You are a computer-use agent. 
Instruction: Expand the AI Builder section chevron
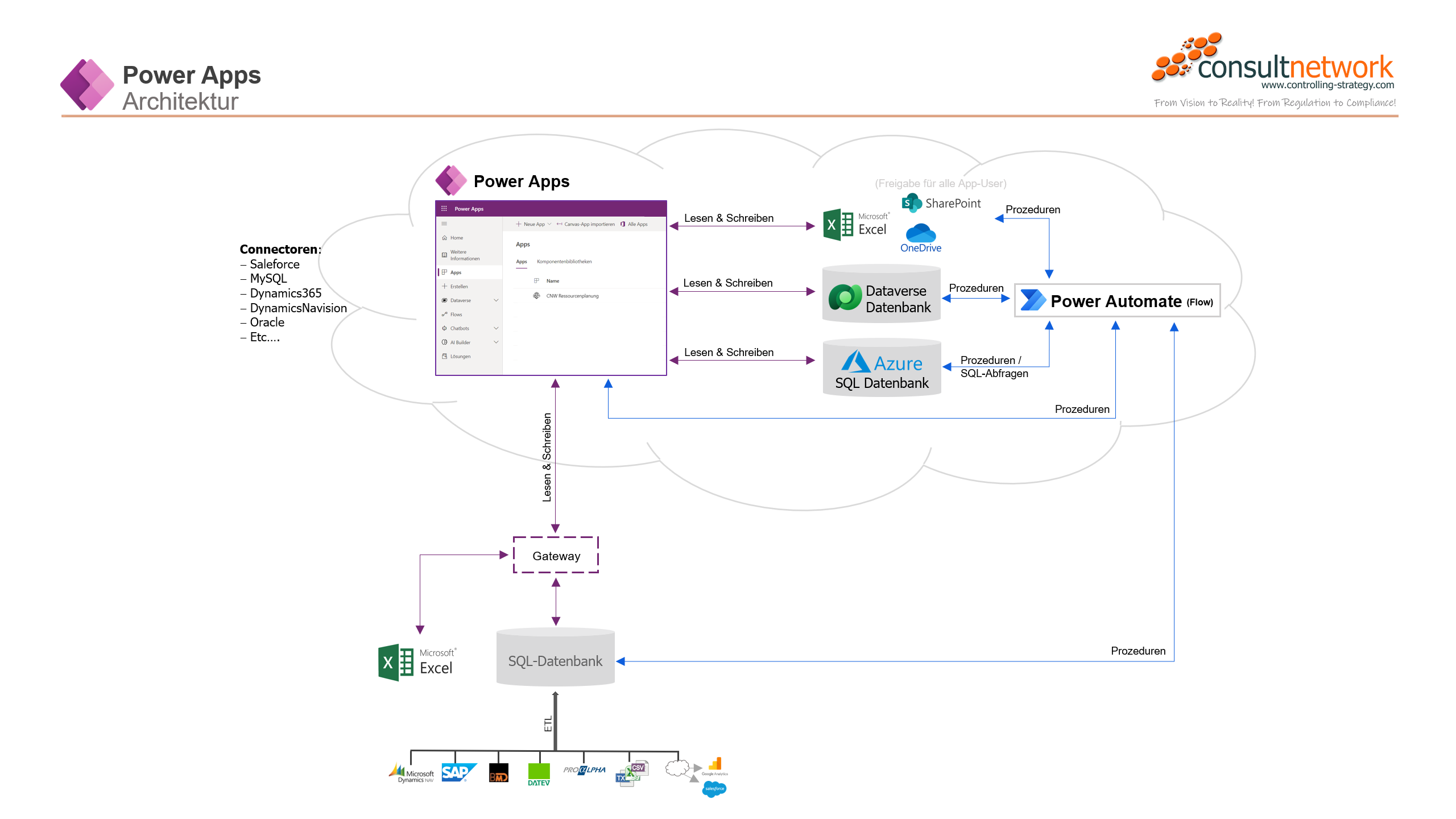tap(497, 342)
